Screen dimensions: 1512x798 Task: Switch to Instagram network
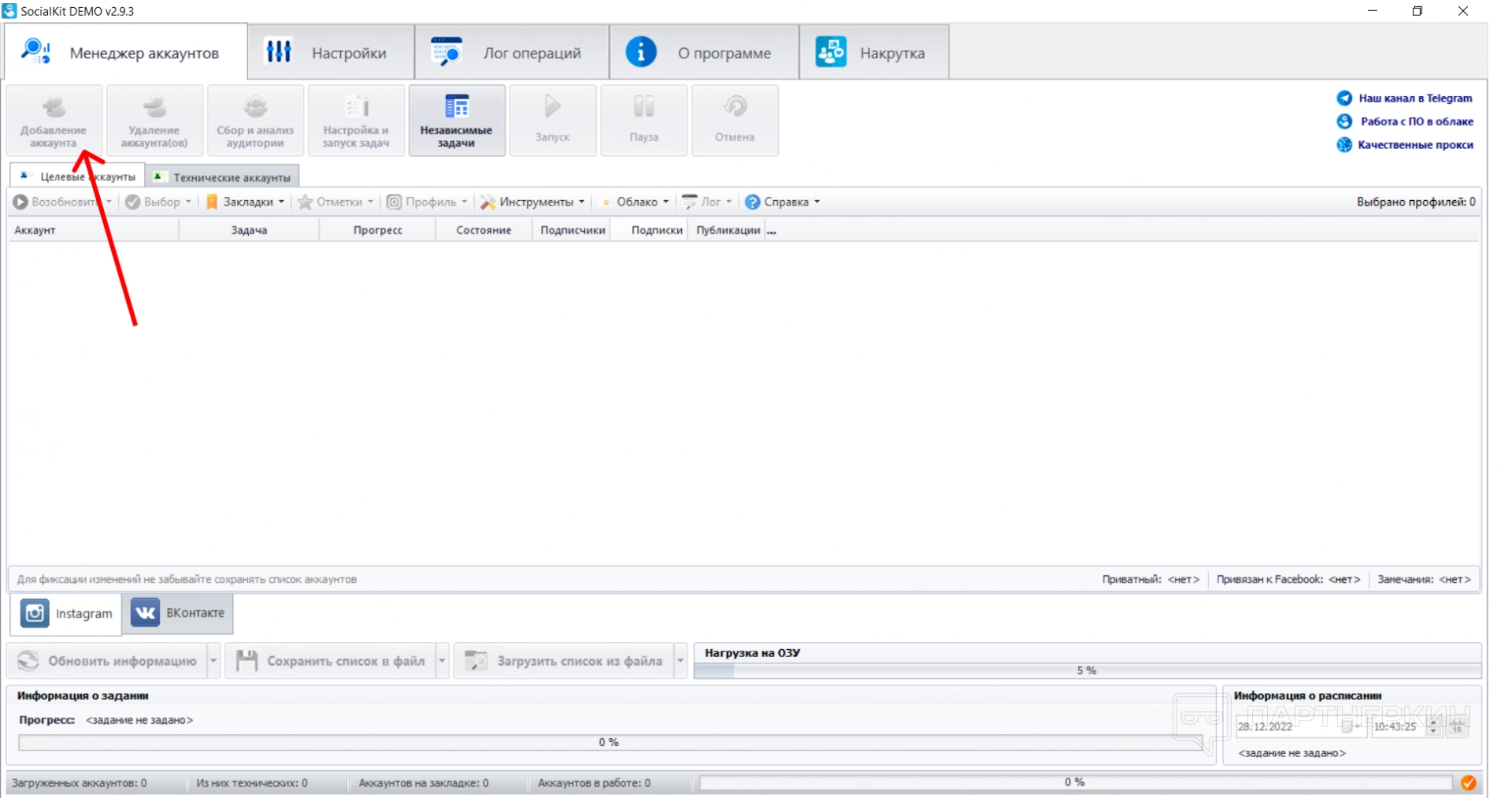click(x=67, y=614)
